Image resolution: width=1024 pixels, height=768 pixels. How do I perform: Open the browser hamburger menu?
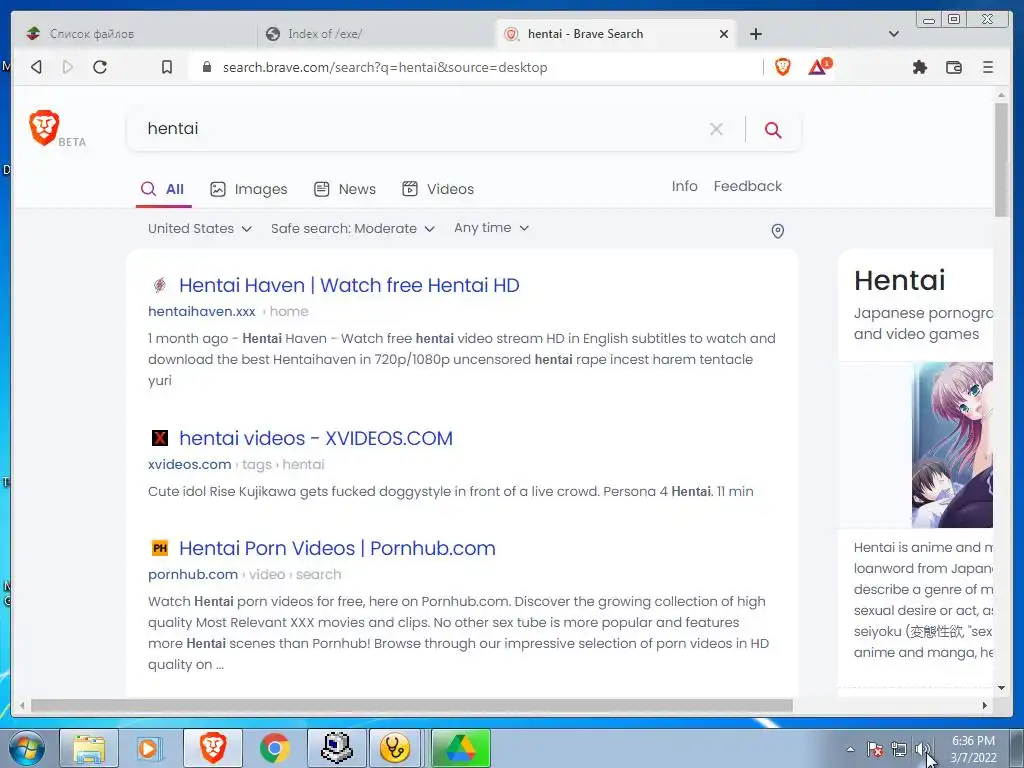tap(987, 67)
